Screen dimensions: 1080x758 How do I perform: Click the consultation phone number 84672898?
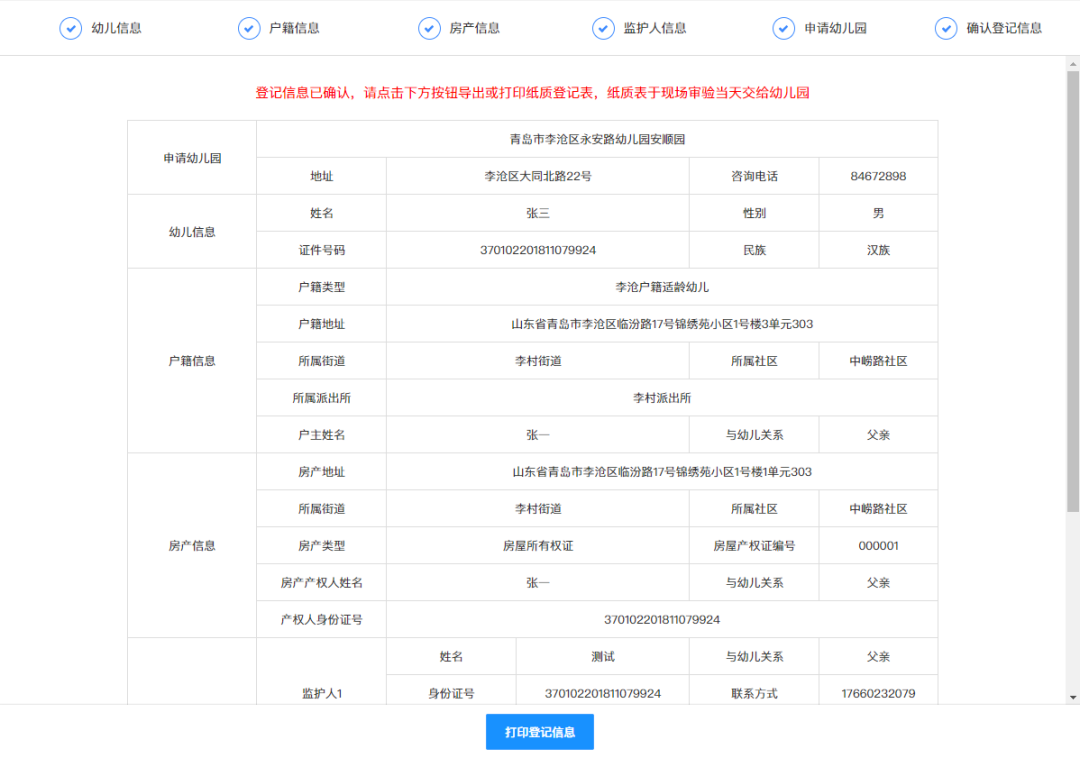(878, 176)
